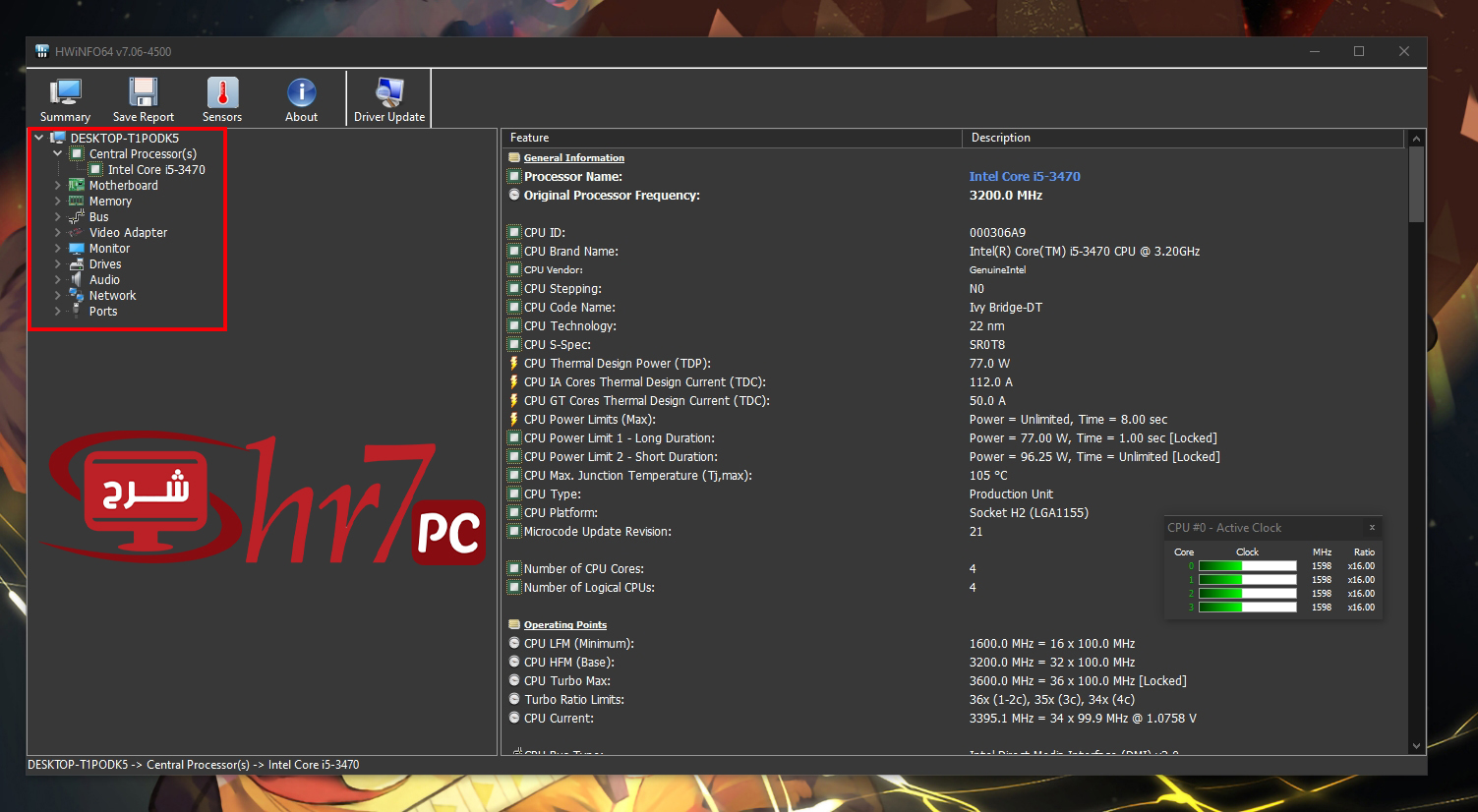Click icon beside CPU Platform row
1478x812 pixels.
[x=514, y=513]
